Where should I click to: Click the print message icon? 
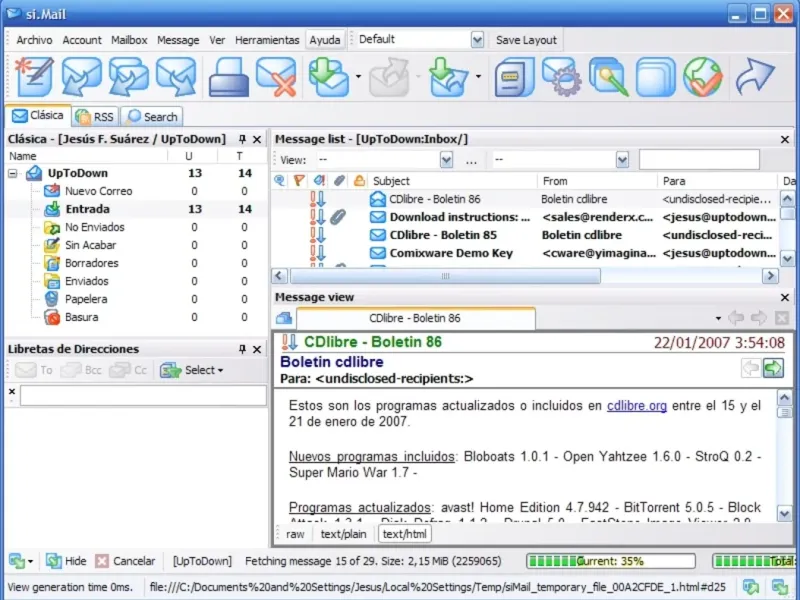(227, 78)
